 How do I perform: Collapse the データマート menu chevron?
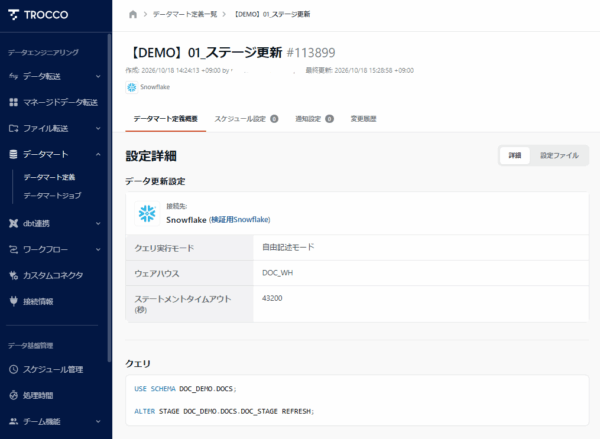(x=98, y=155)
